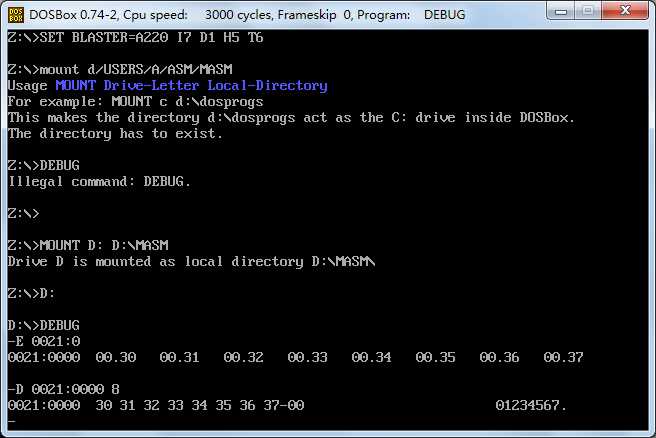Click the empty 'Z:\>' prompt line
The width and height of the screenshot is (656, 438).
[x=23, y=213]
